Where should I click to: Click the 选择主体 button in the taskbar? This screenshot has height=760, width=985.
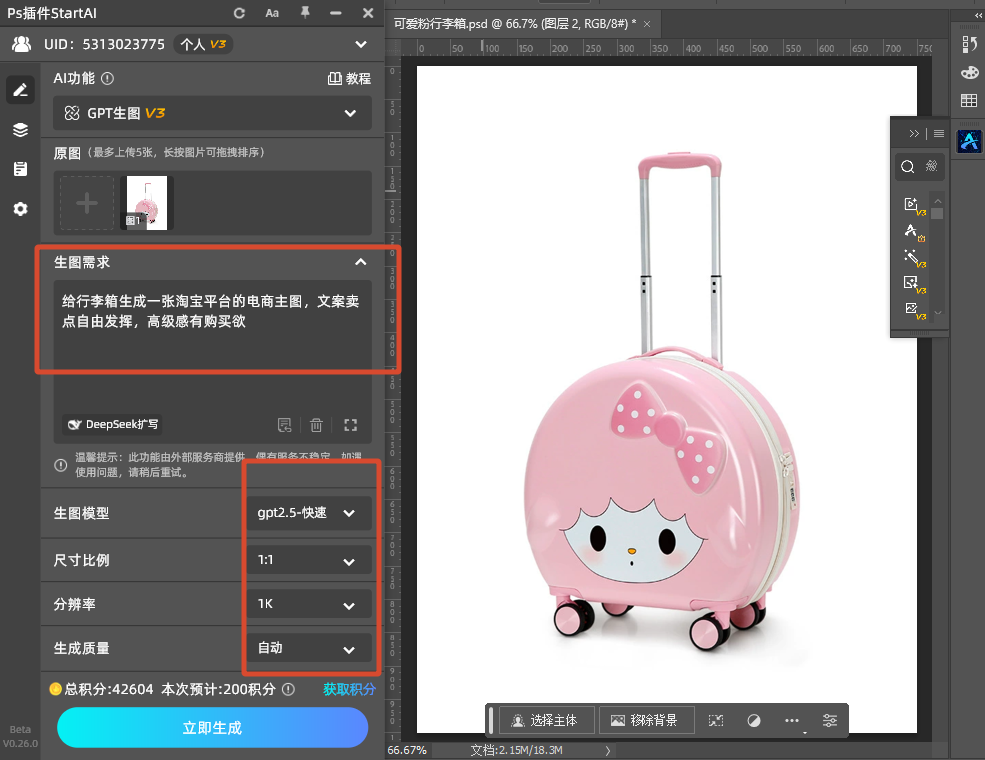click(545, 720)
